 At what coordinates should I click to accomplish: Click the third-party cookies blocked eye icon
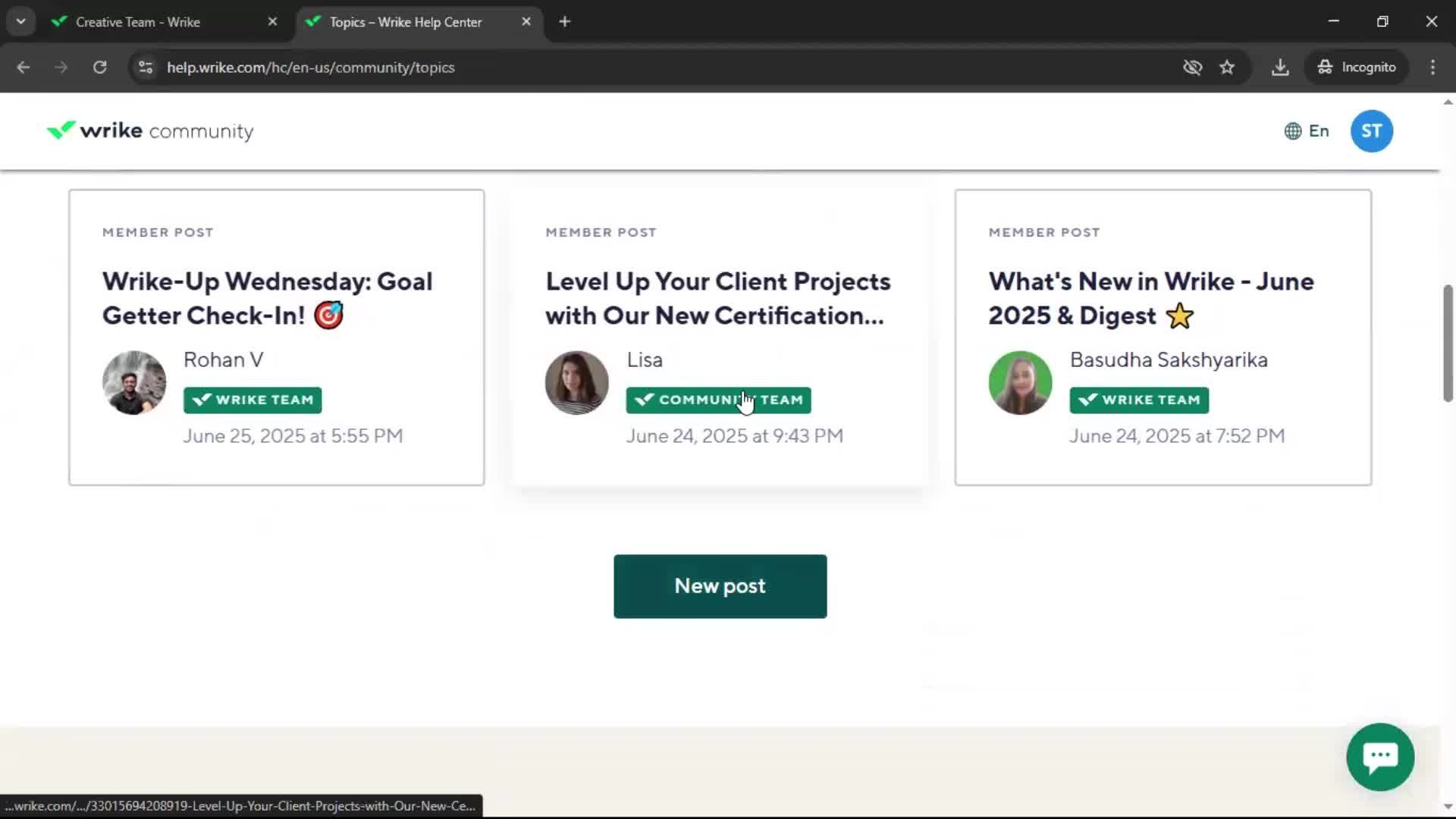coord(1192,67)
